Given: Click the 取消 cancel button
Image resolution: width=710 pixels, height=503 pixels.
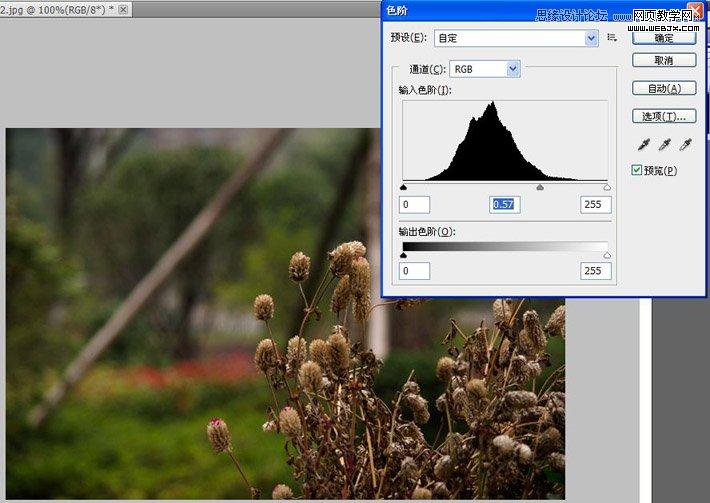Looking at the screenshot, I should 664,60.
